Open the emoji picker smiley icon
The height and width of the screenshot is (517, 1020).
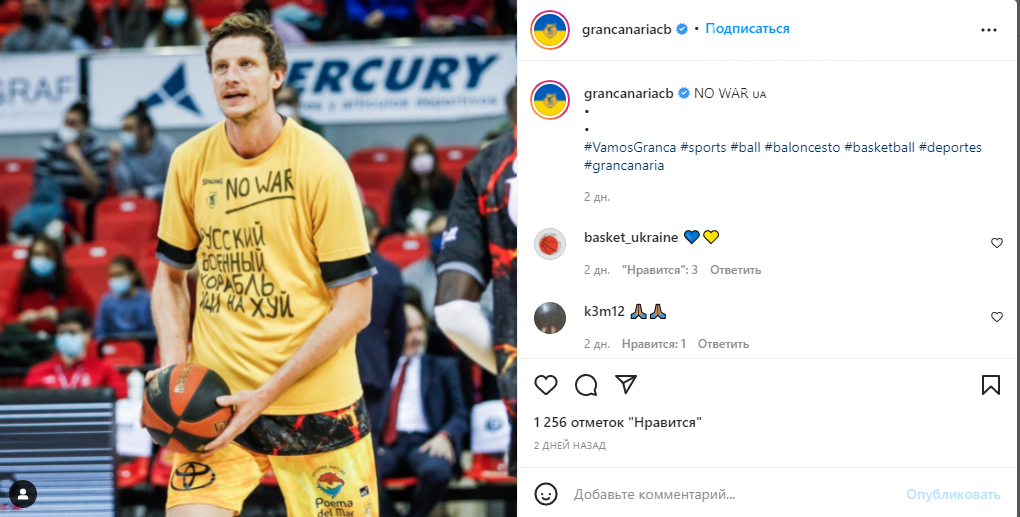(546, 494)
